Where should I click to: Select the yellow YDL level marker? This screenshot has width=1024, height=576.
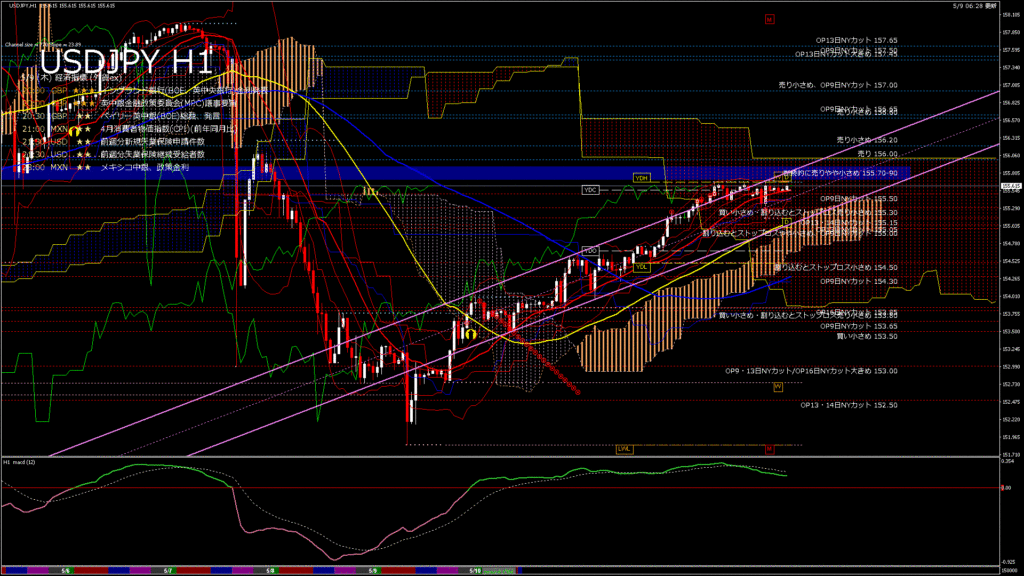(x=641, y=267)
